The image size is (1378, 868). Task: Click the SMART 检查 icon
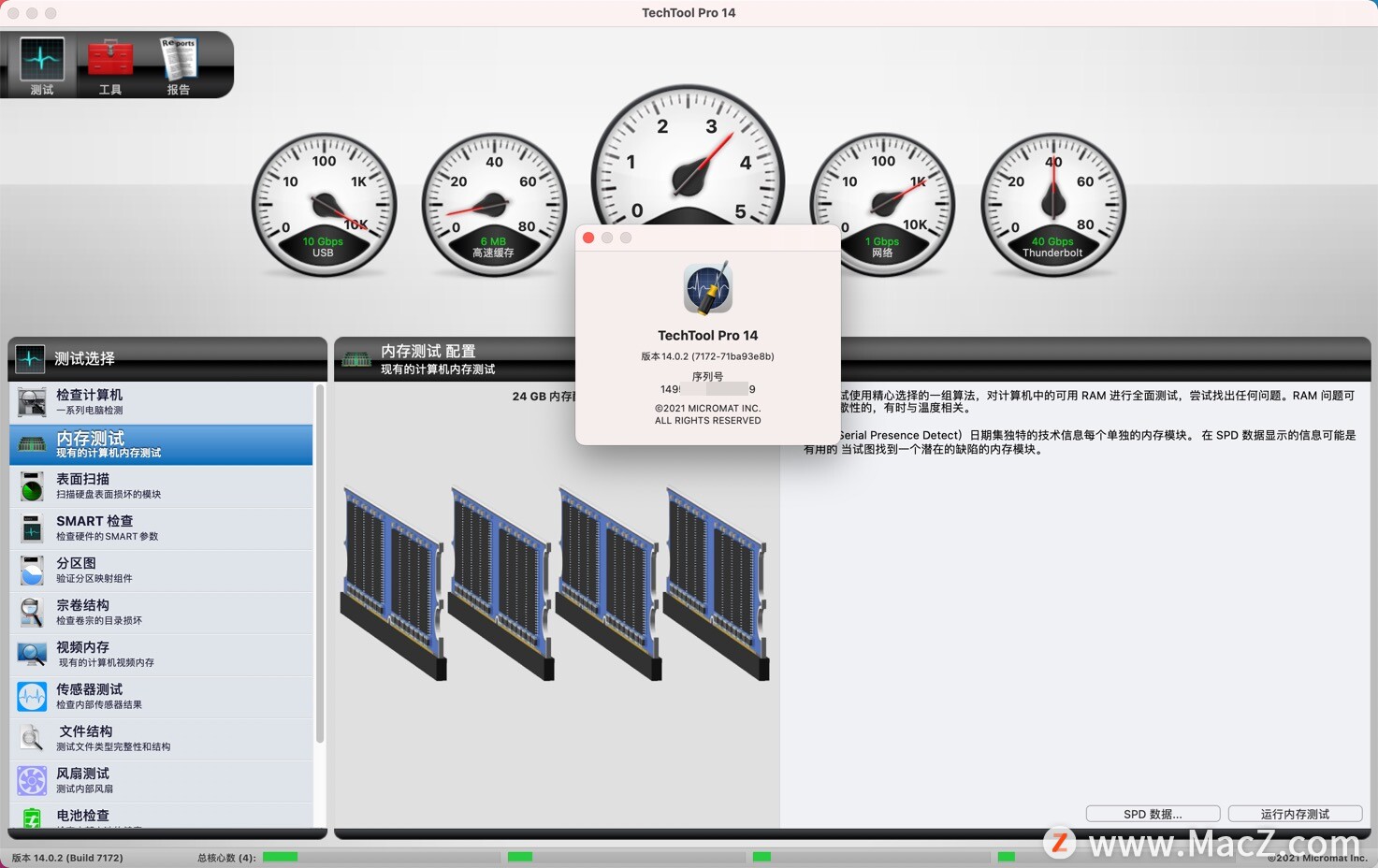click(x=32, y=528)
